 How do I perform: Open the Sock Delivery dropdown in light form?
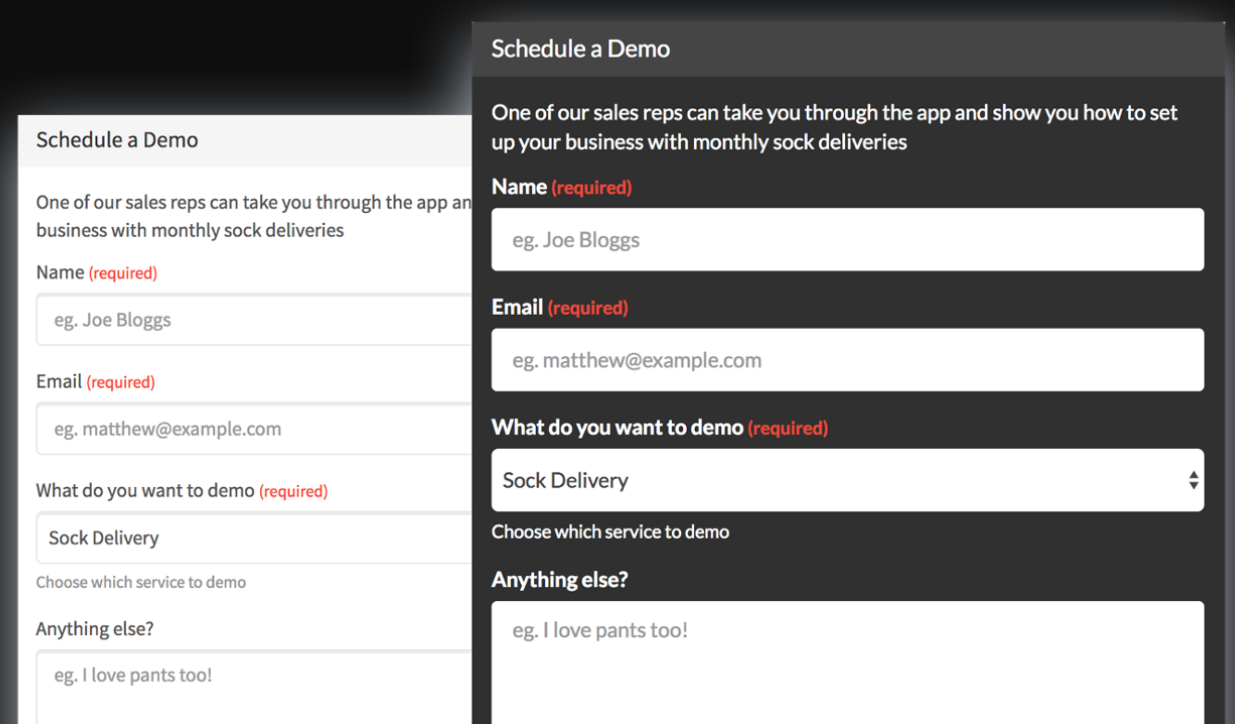click(255, 538)
